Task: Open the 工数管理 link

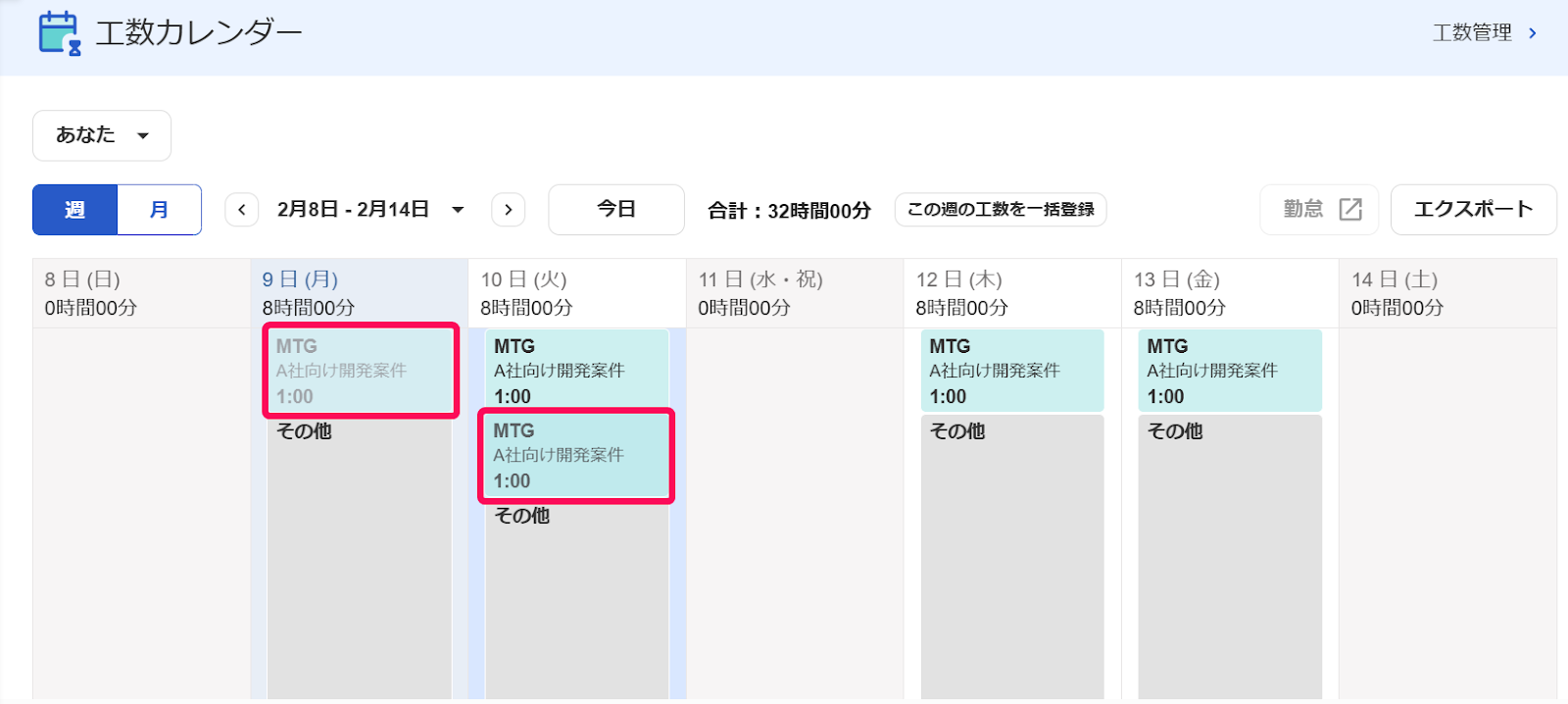Action: (x=1472, y=32)
